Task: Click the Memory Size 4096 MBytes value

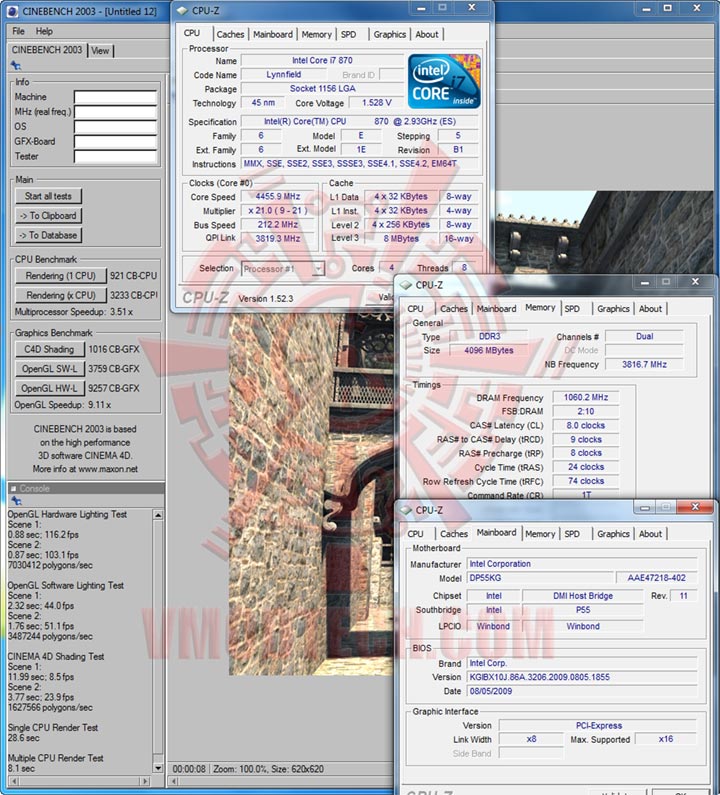Action: coord(488,350)
